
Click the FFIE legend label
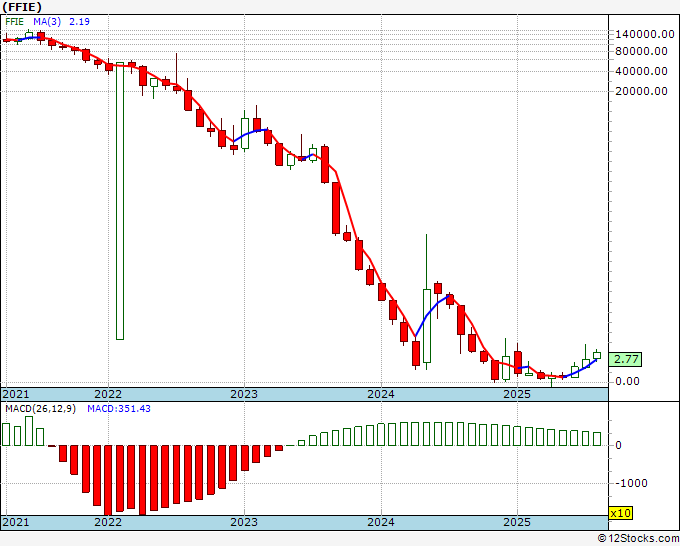tap(15, 22)
